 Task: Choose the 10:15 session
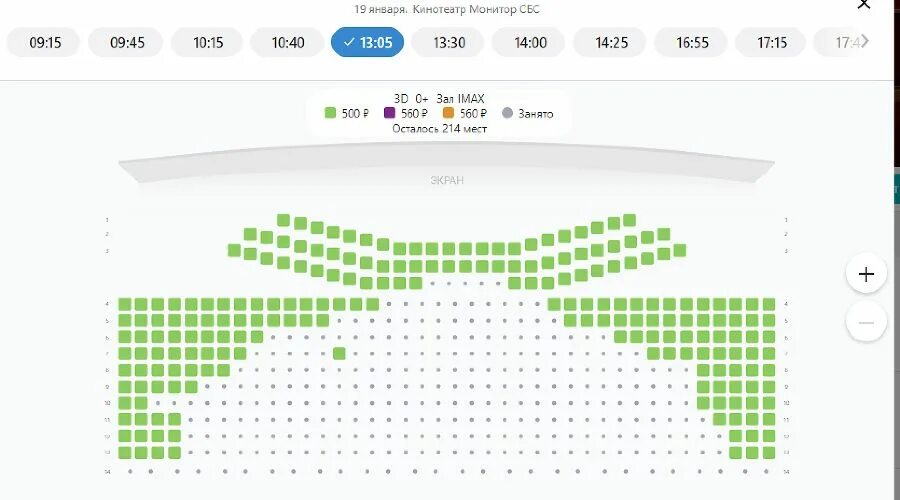[208, 42]
